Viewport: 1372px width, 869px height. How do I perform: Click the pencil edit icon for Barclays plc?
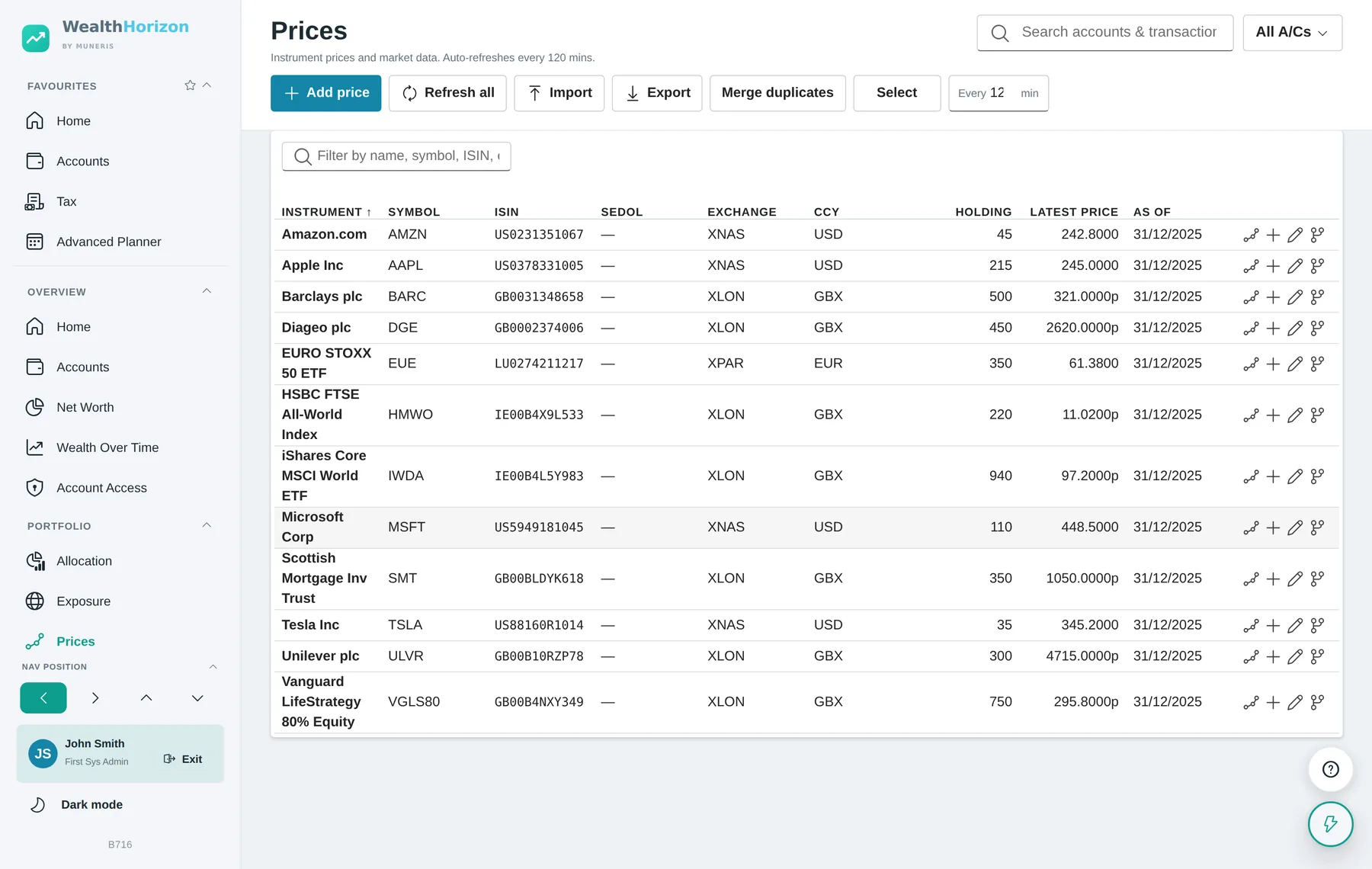[1295, 297]
